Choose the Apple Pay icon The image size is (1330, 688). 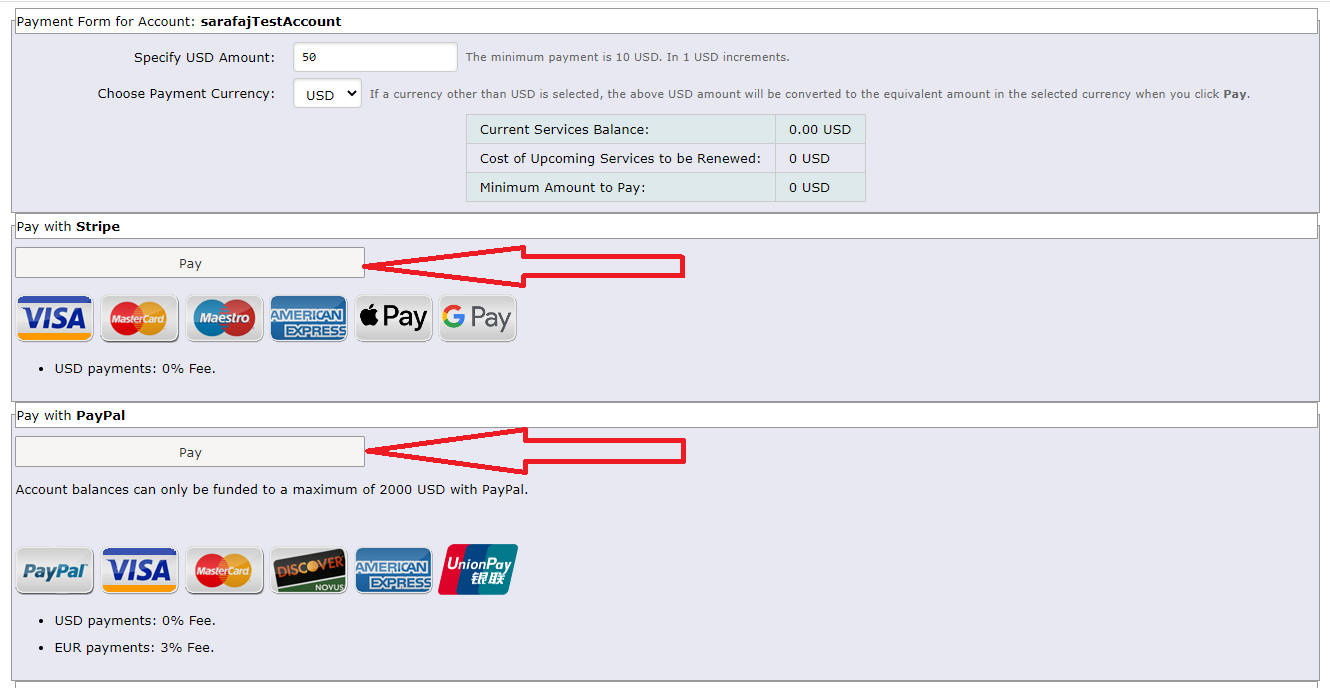pyautogui.click(x=394, y=319)
